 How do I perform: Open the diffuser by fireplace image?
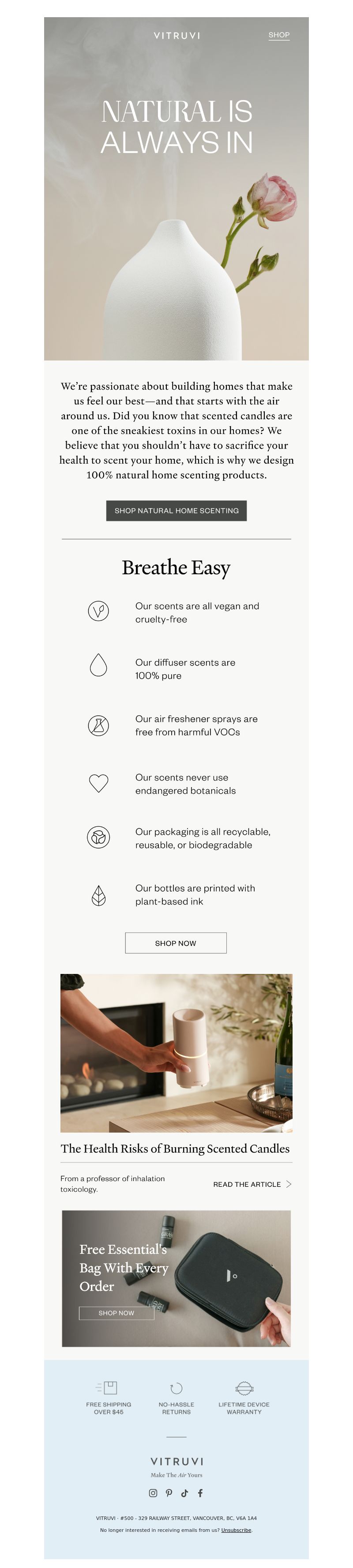pyautogui.click(x=176, y=1052)
